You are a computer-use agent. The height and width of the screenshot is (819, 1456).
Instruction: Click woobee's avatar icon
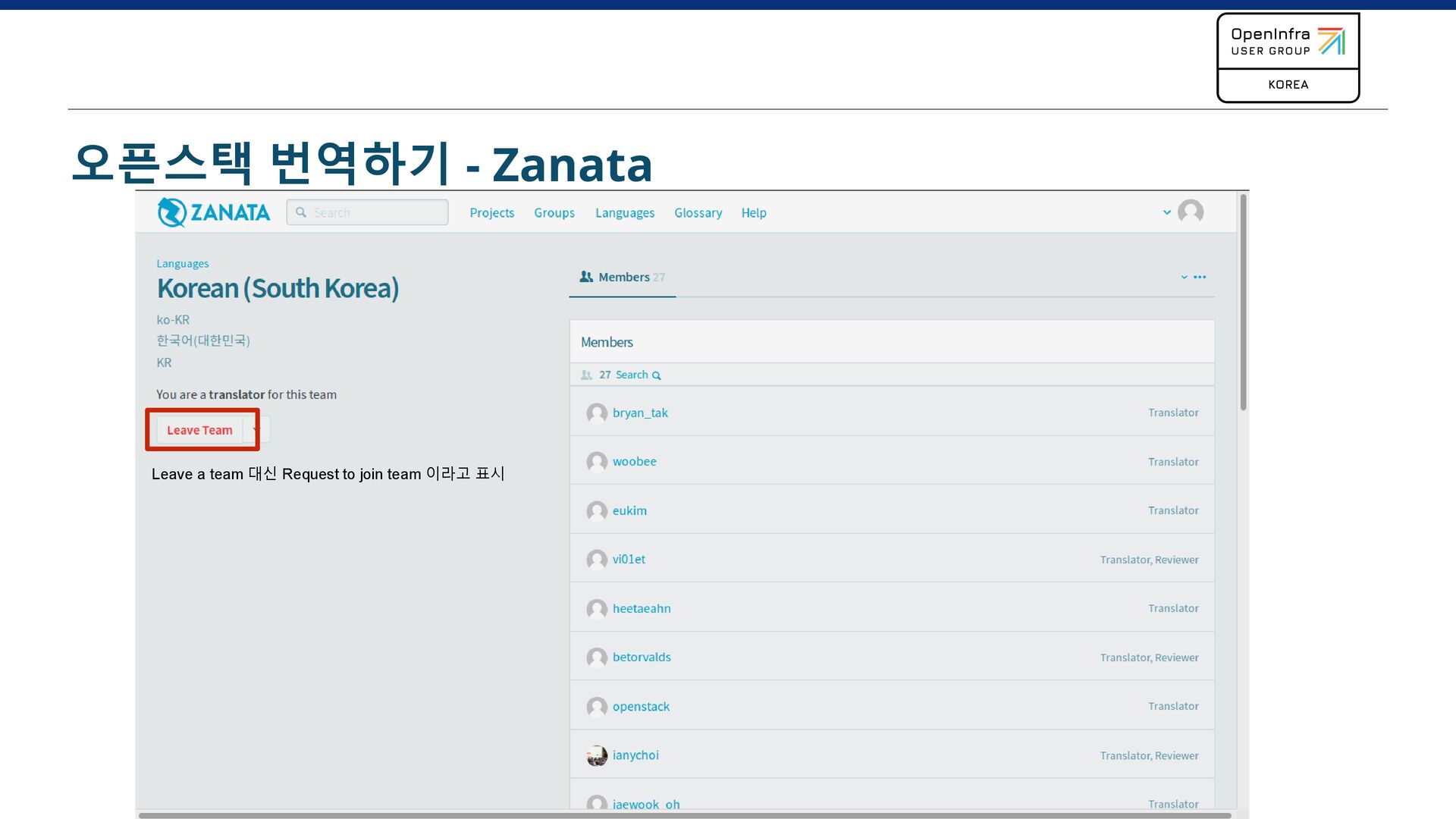[597, 462]
